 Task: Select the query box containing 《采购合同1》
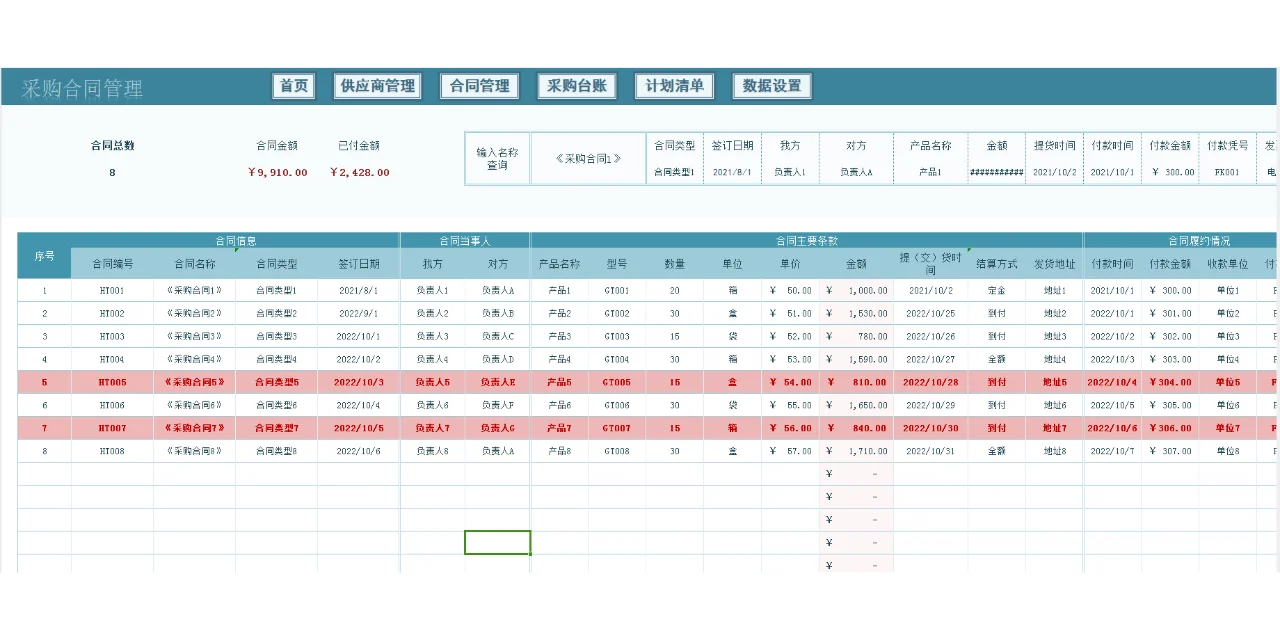point(588,158)
